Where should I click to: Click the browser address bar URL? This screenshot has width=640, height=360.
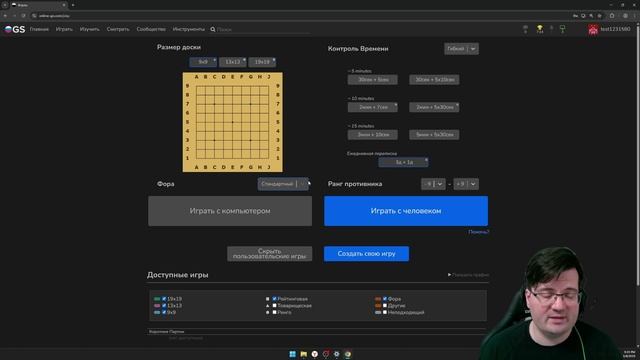click(54, 16)
